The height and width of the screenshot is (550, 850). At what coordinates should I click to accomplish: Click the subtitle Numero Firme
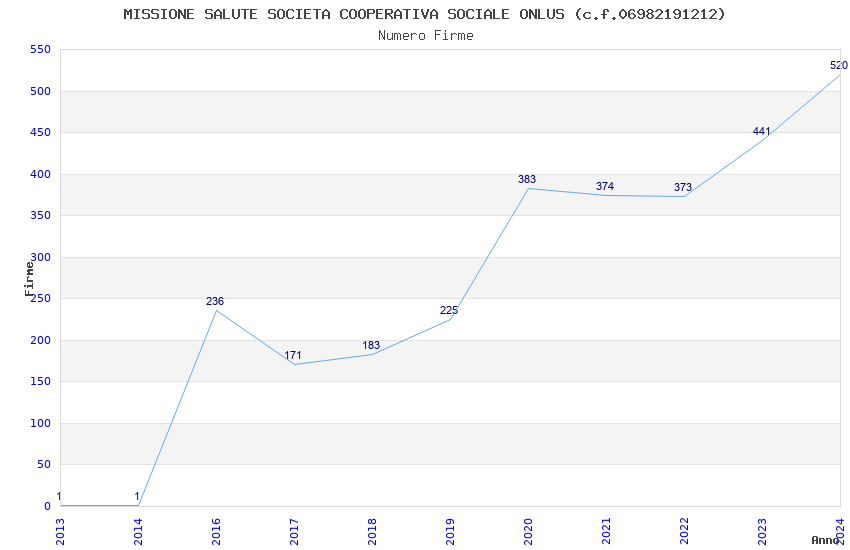click(426, 36)
